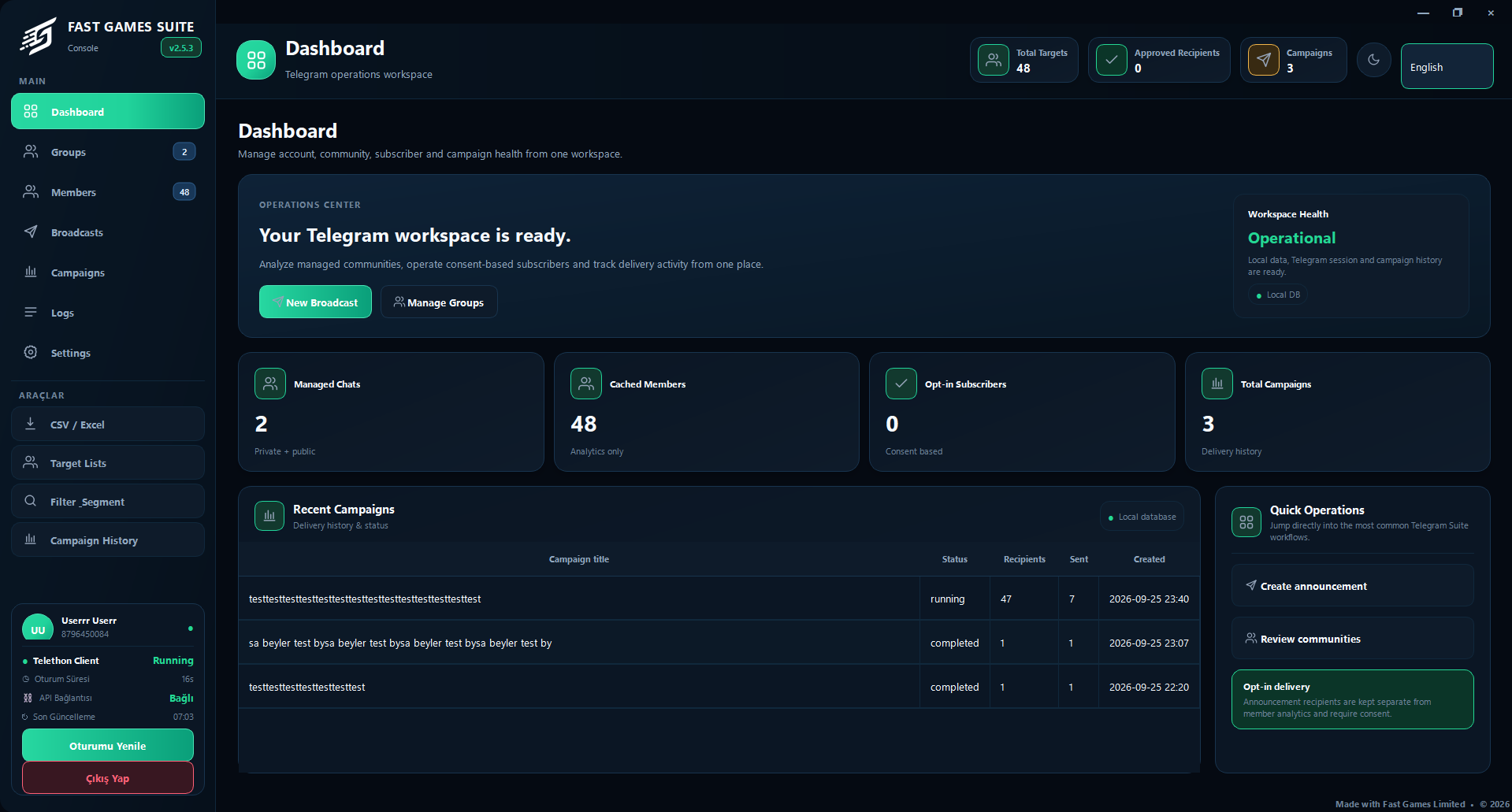Click the v2.5.3 version badge
The image size is (1512, 812).
pyautogui.click(x=181, y=47)
